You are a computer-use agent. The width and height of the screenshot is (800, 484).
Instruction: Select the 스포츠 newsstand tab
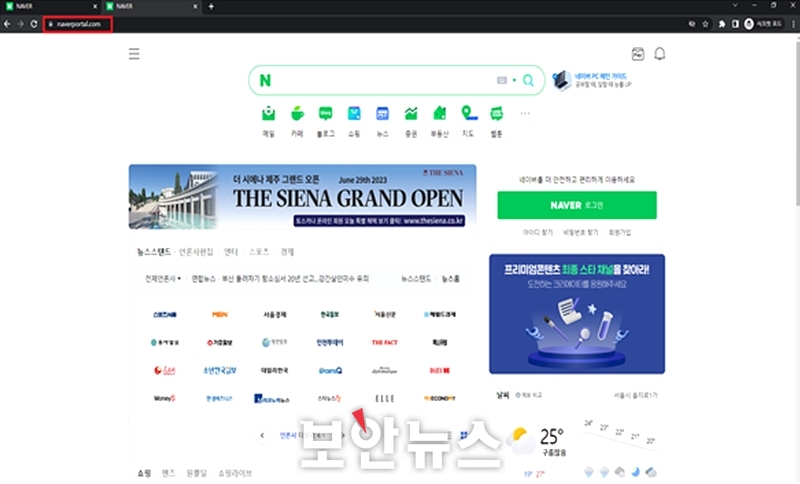coord(259,252)
